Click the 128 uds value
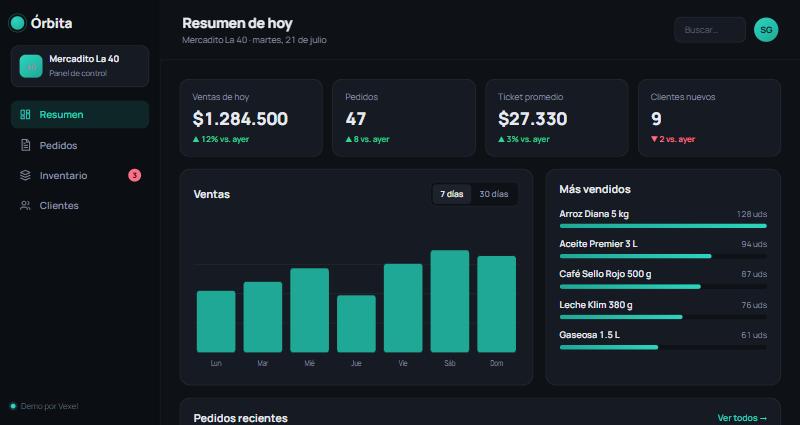800x425 pixels. [x=752, y=214]
